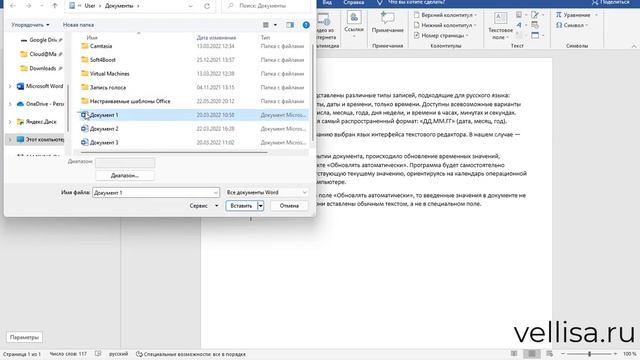Screen dimensions: 640x360
Task: Insert an Уравнение equation
Action: 573,15
